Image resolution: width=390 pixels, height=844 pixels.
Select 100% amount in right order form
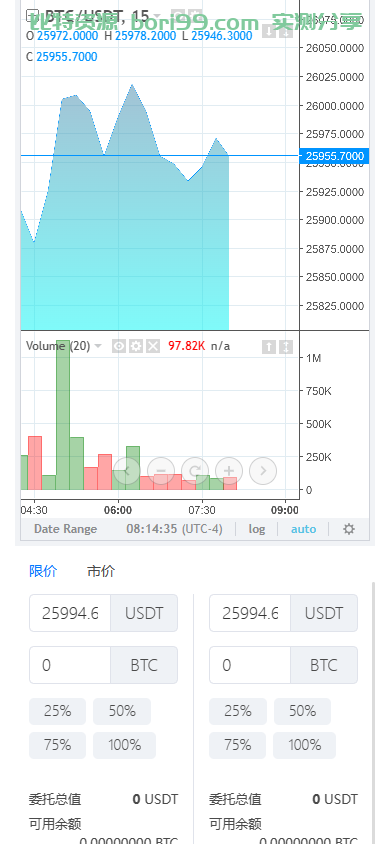pos(304,745)
